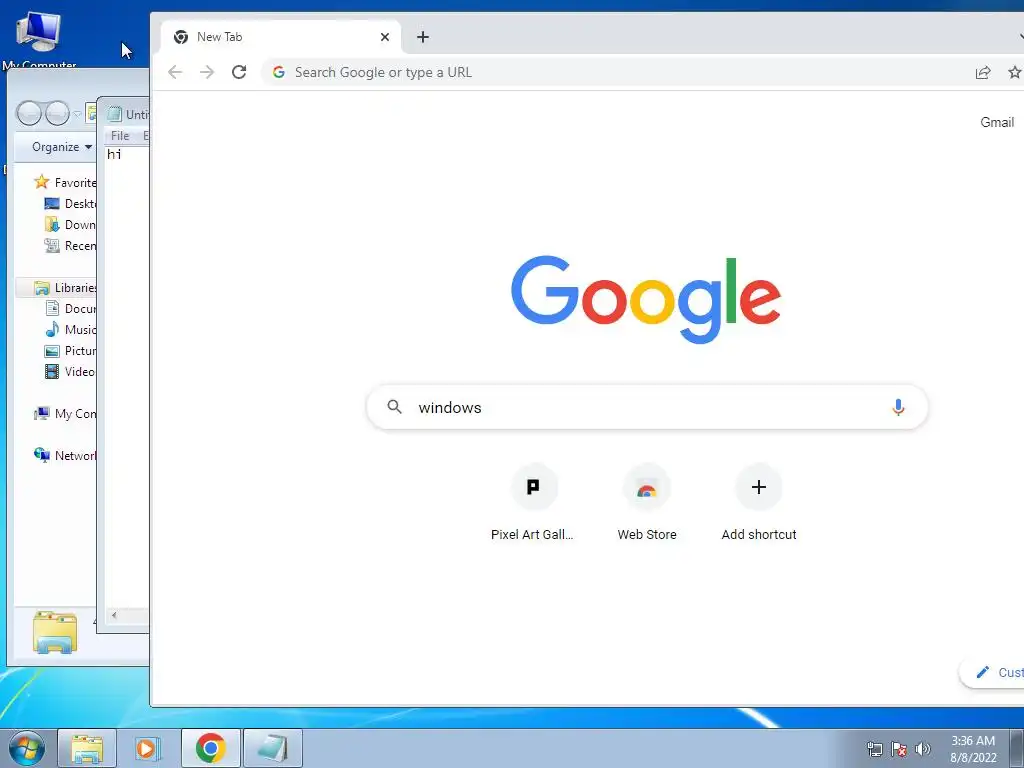Open Windows Explorer from taskbar
The height and width of the screenshot is (768, 1024).
click(x=87, y=748)
